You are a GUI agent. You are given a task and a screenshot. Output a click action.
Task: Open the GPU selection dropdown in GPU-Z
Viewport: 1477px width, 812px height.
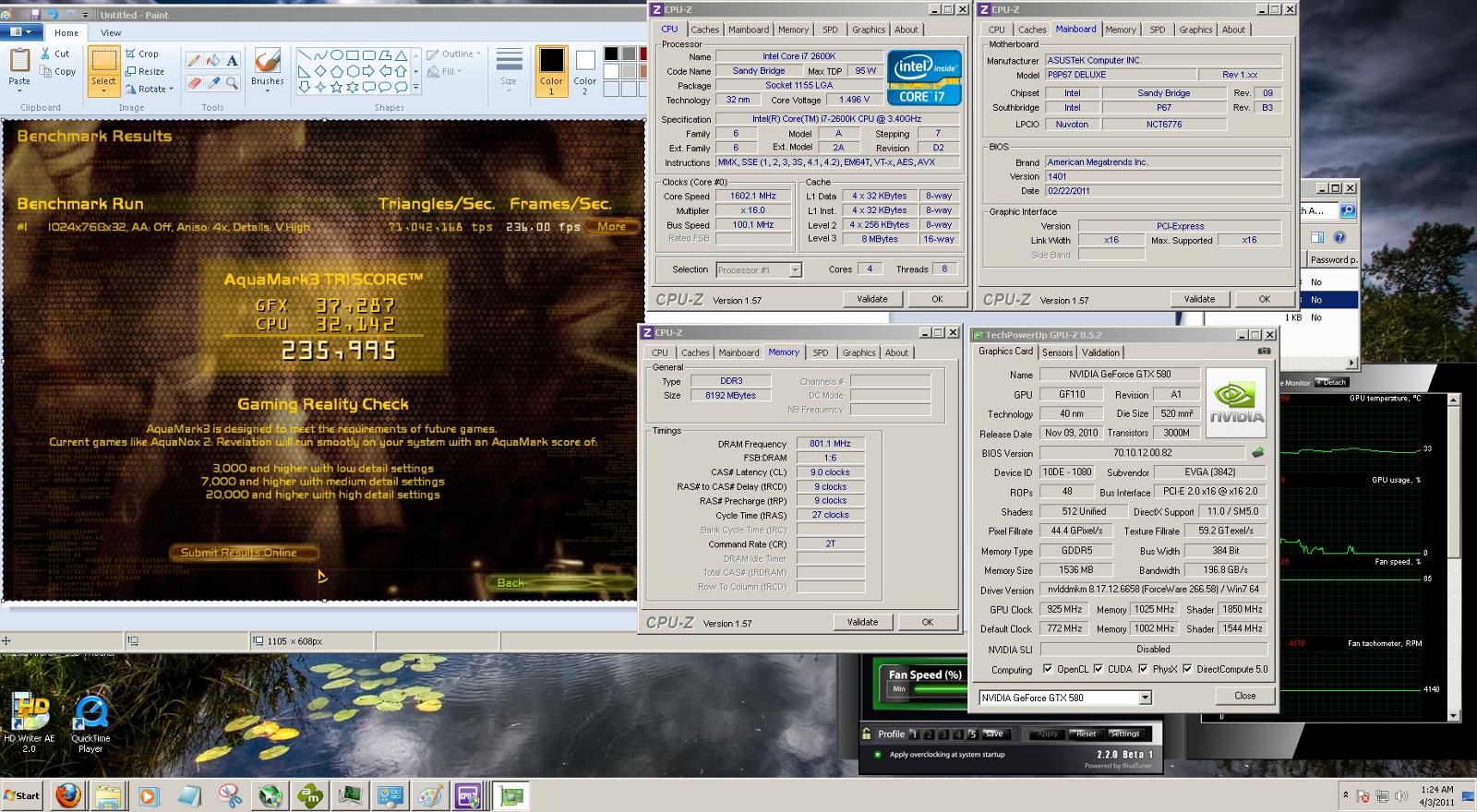click(1145, 698)
